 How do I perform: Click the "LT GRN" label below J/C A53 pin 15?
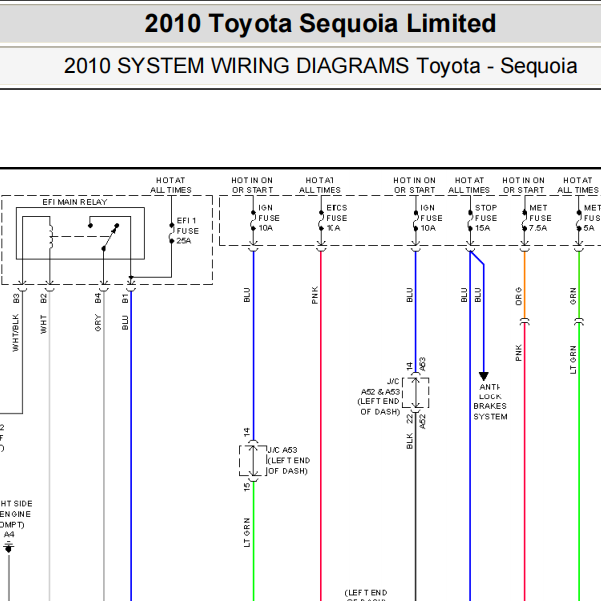point(247,532)
